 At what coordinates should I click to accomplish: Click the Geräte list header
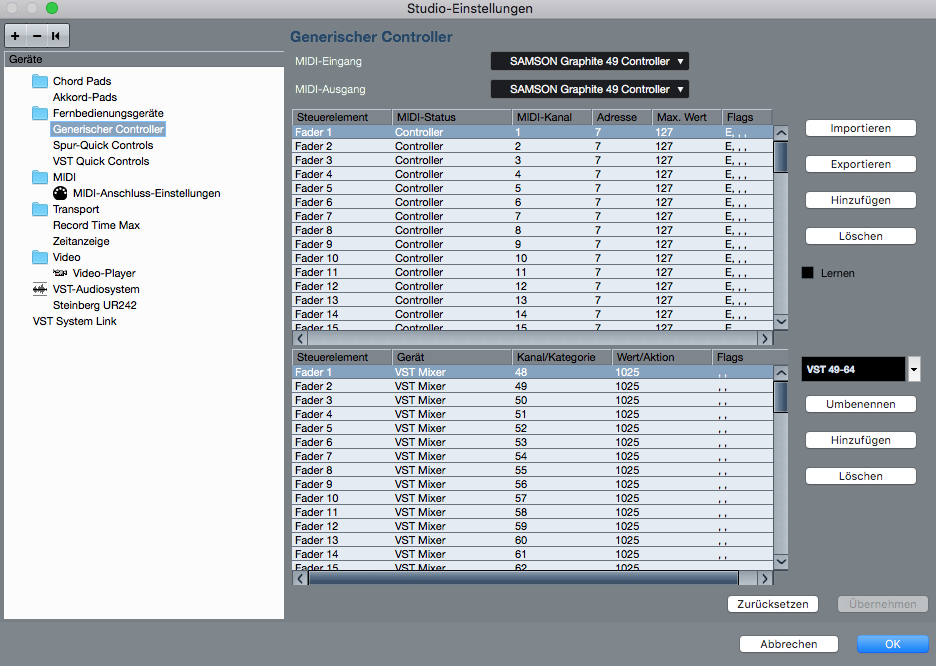point(144,59)
